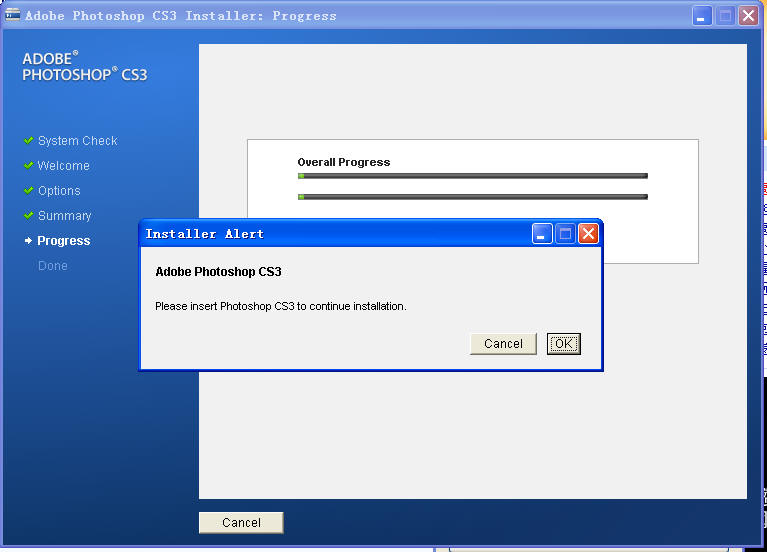Click the Installer Alert maximize button
The height and width of the screenshot is (552, 767).
pyautogui.click(x=565, y=234)
